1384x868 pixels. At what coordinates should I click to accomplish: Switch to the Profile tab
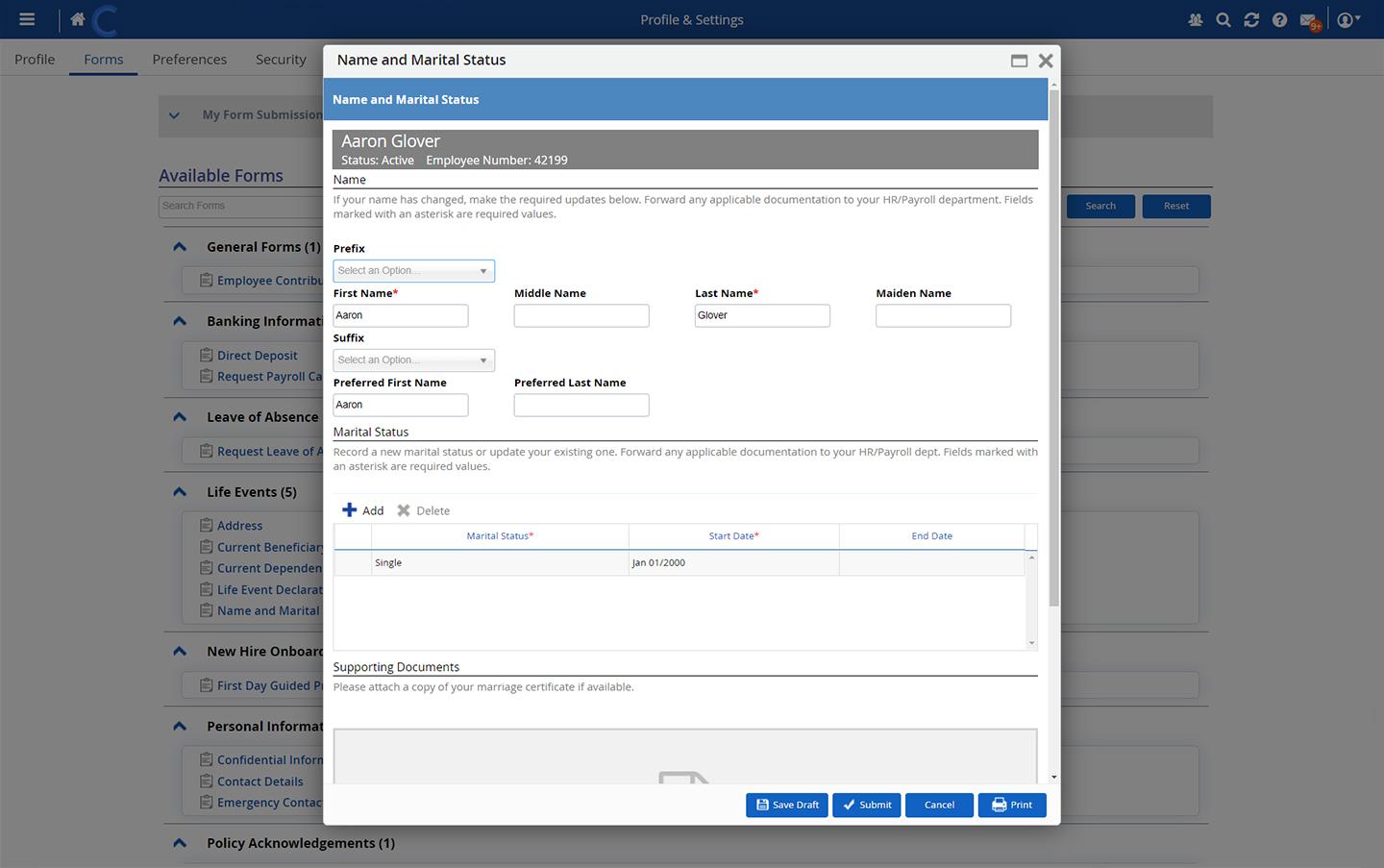(x=35, y=60)
